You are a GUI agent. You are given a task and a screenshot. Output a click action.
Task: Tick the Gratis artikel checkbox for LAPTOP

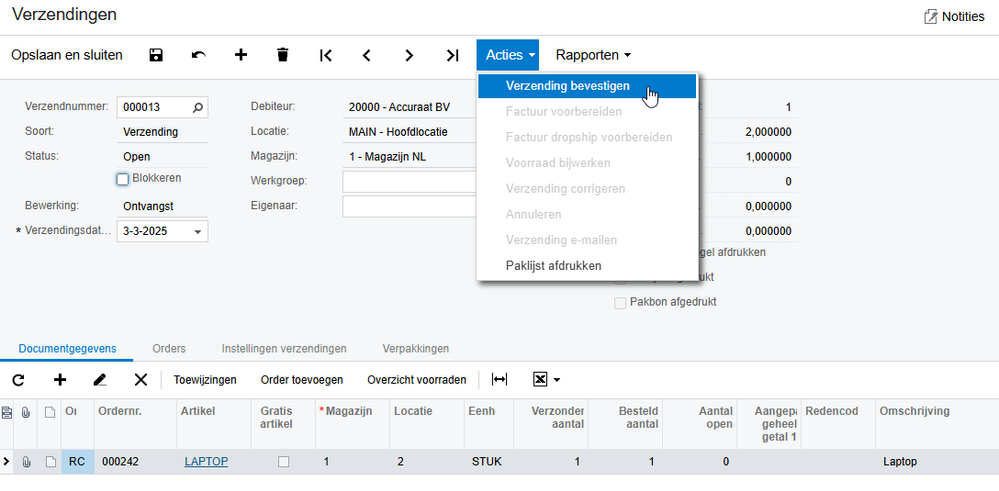click(x=283, y=462)
